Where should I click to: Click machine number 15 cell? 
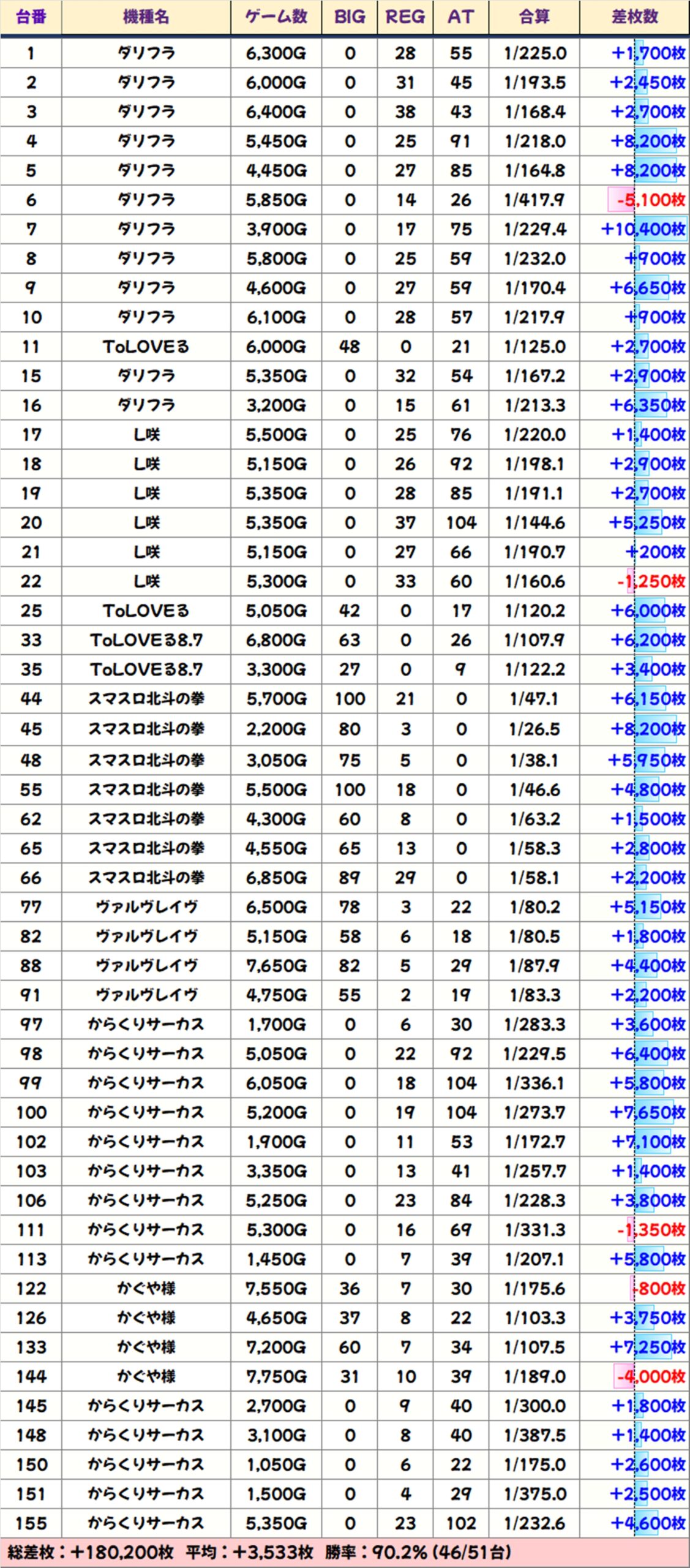coord(31,376)
